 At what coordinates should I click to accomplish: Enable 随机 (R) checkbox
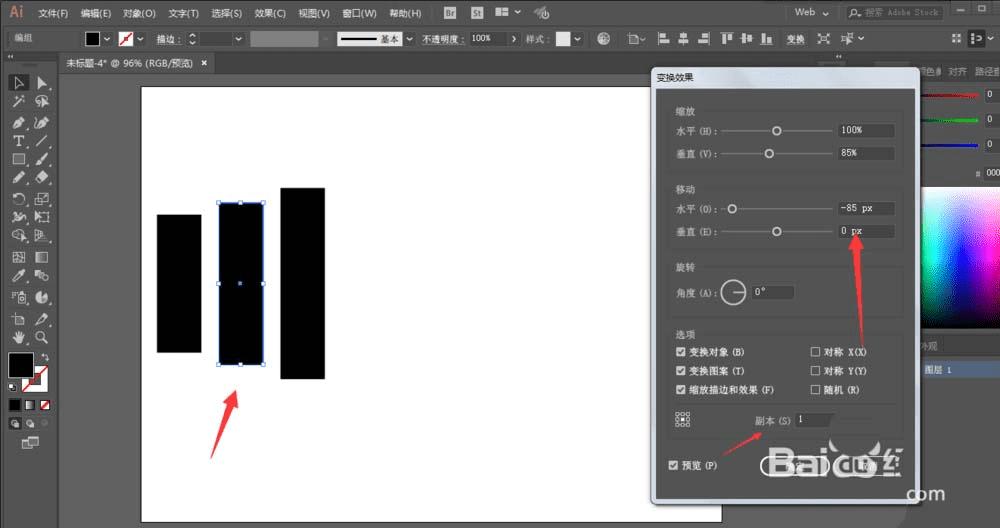click(815, 390)
